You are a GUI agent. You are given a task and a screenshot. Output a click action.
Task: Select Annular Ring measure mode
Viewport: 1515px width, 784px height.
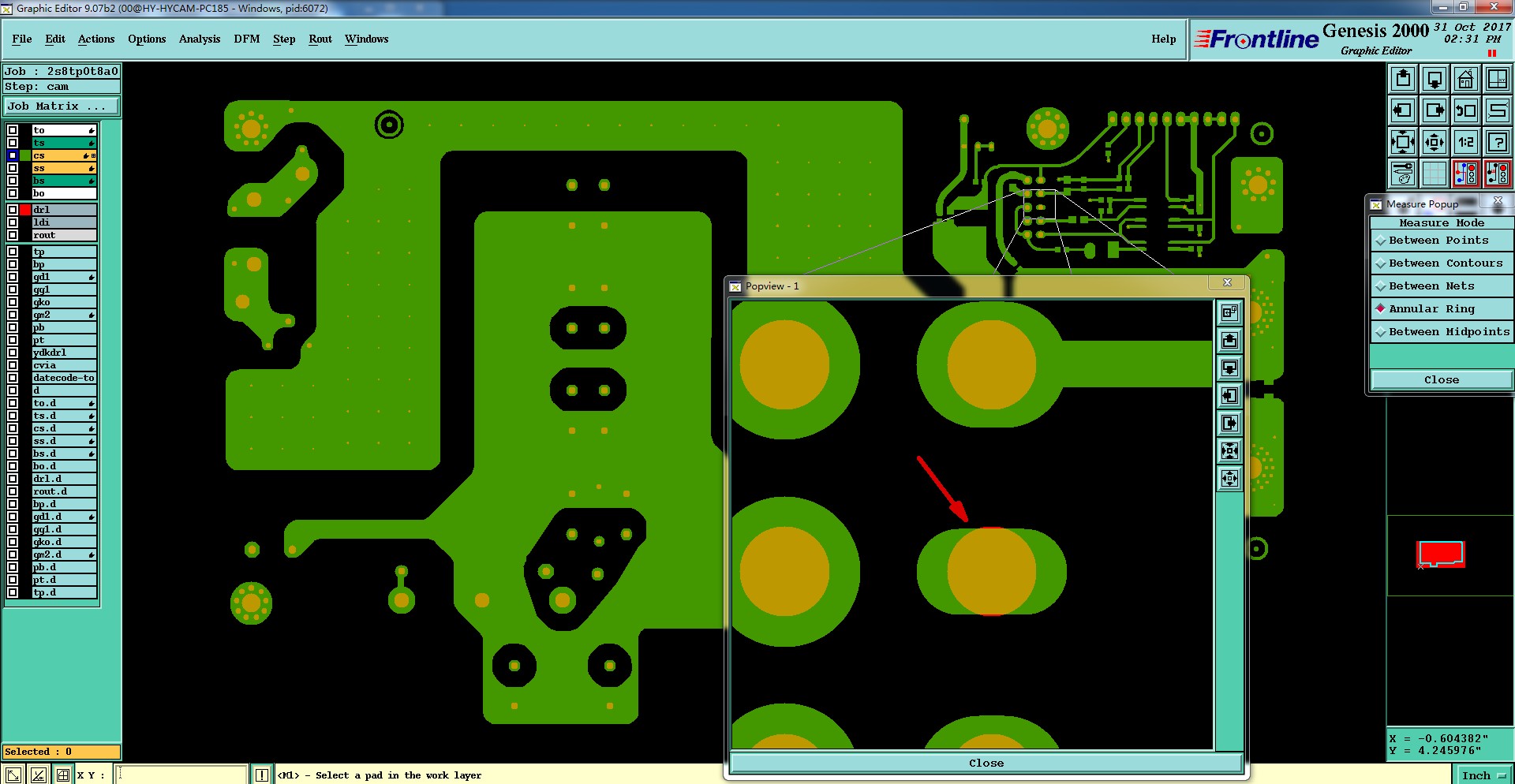(x=1442, y=309)
